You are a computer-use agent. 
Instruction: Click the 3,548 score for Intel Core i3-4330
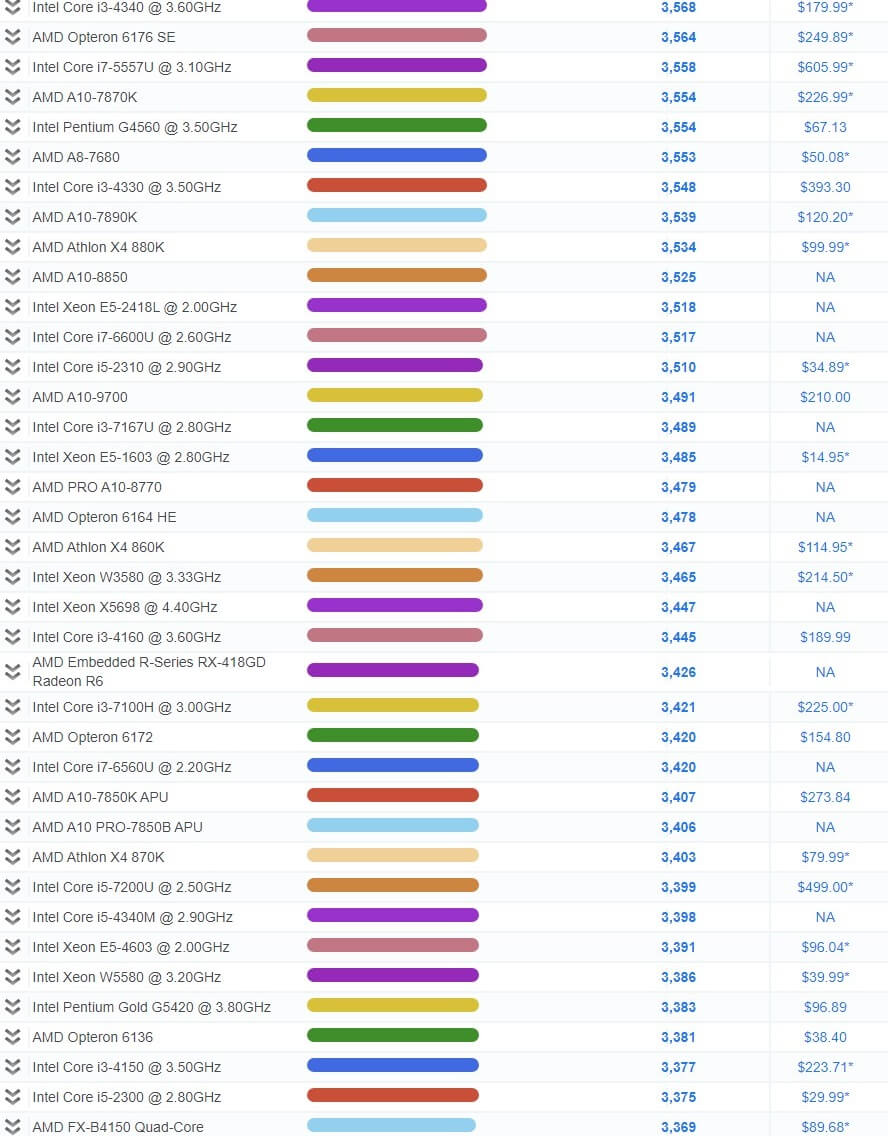(678, 187)
